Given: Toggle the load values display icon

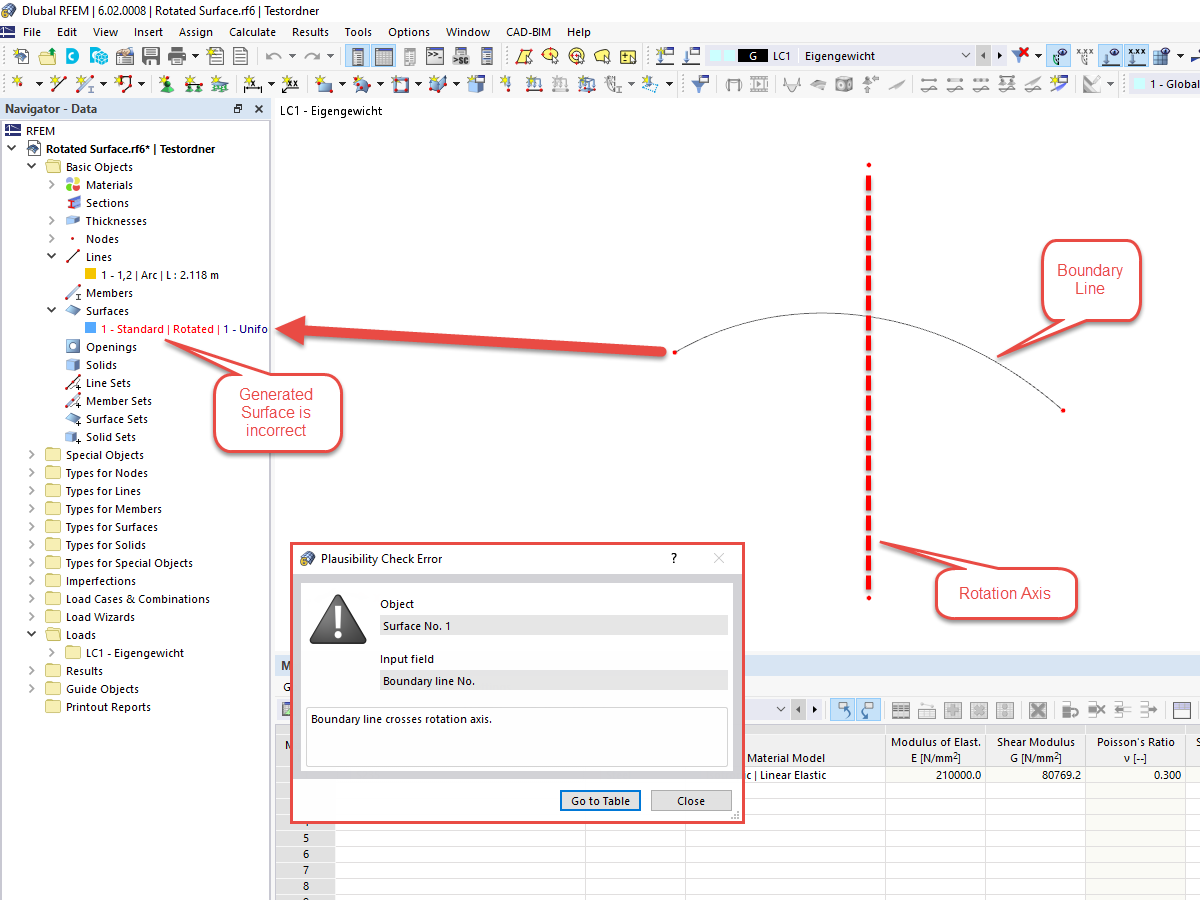Looking at the screenshot, I should [x=1136, y=57].
